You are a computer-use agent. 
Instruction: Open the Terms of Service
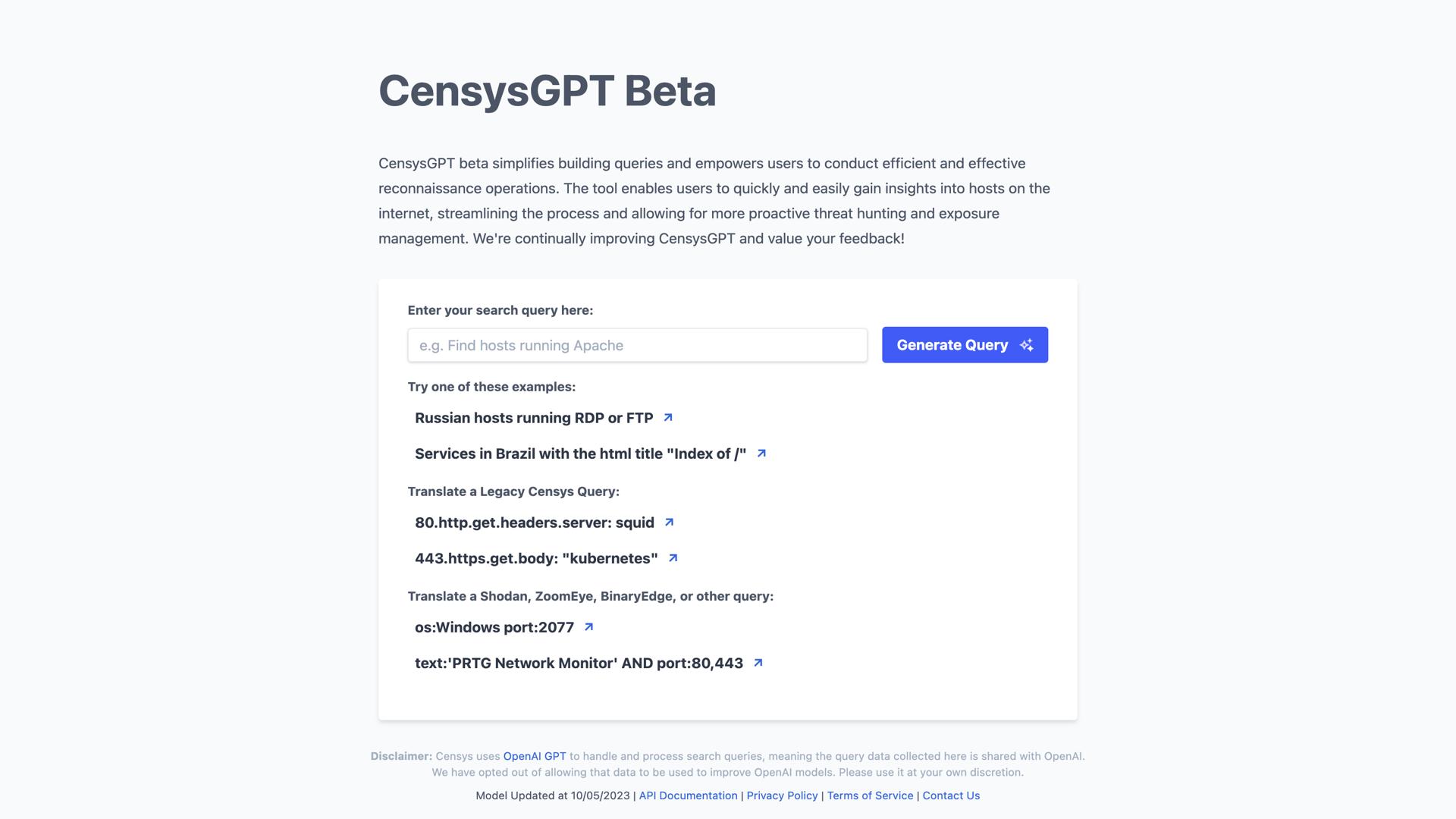(870, 795)
